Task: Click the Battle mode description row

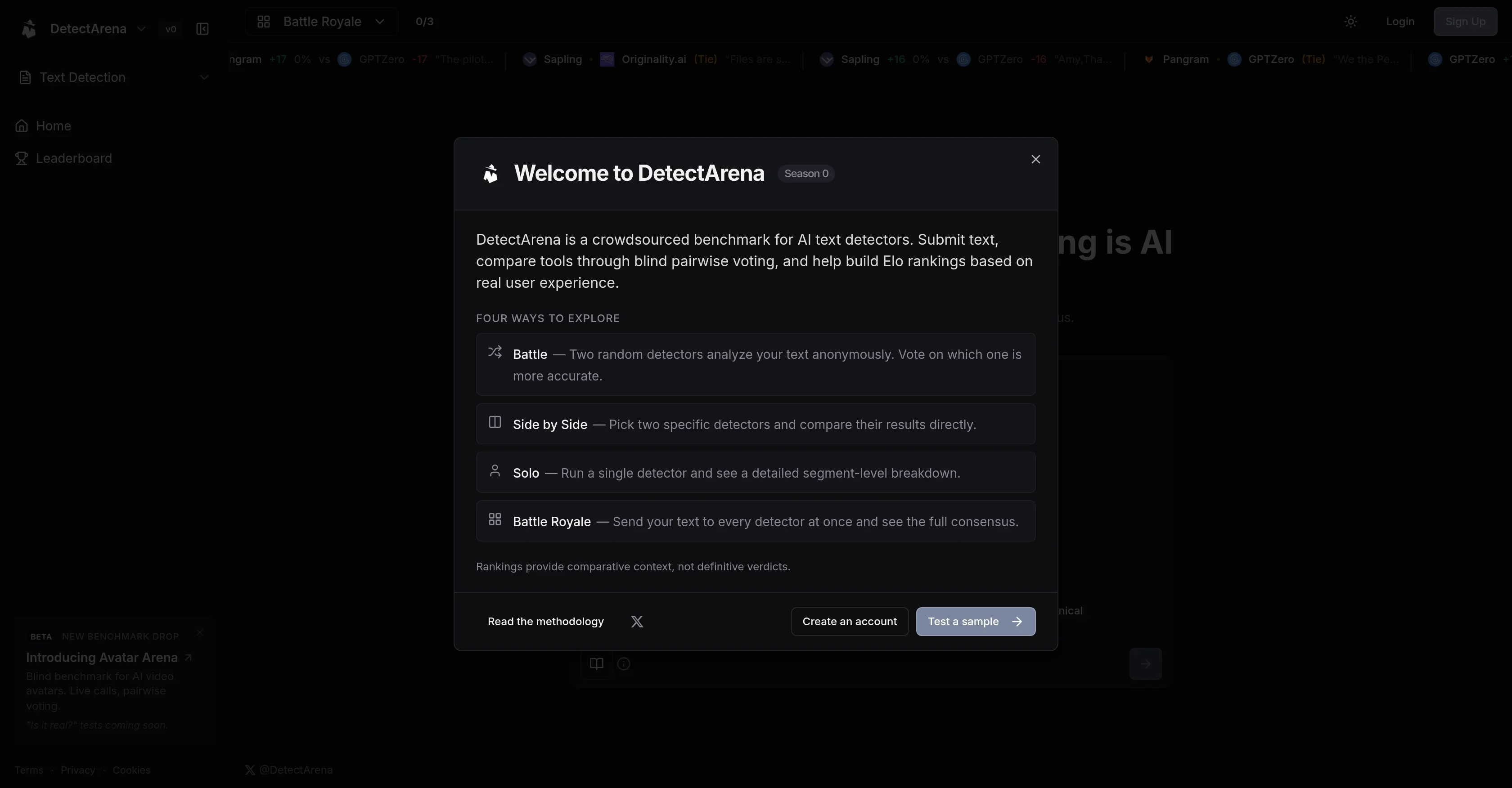Action: pos(756,364)
